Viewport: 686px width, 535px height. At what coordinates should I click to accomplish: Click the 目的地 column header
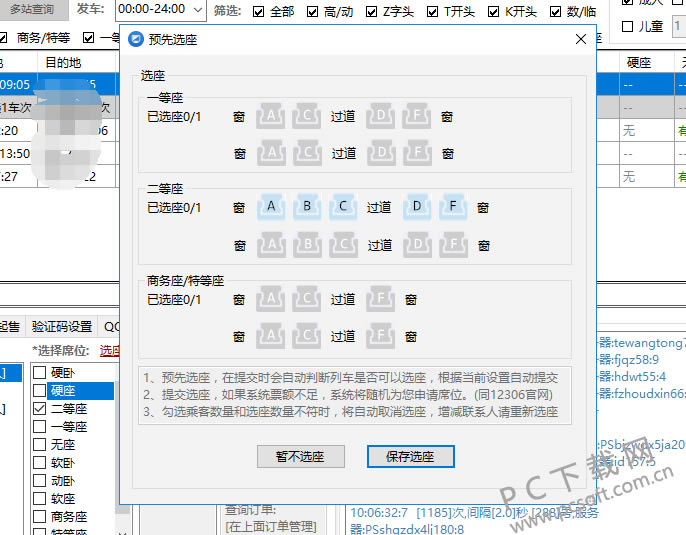[63, 63]
